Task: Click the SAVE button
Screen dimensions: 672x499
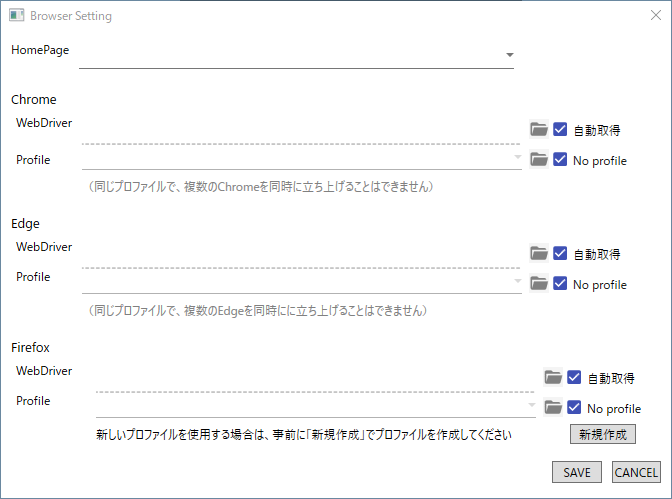Action: pyautogui.click(x=577, y=472)
